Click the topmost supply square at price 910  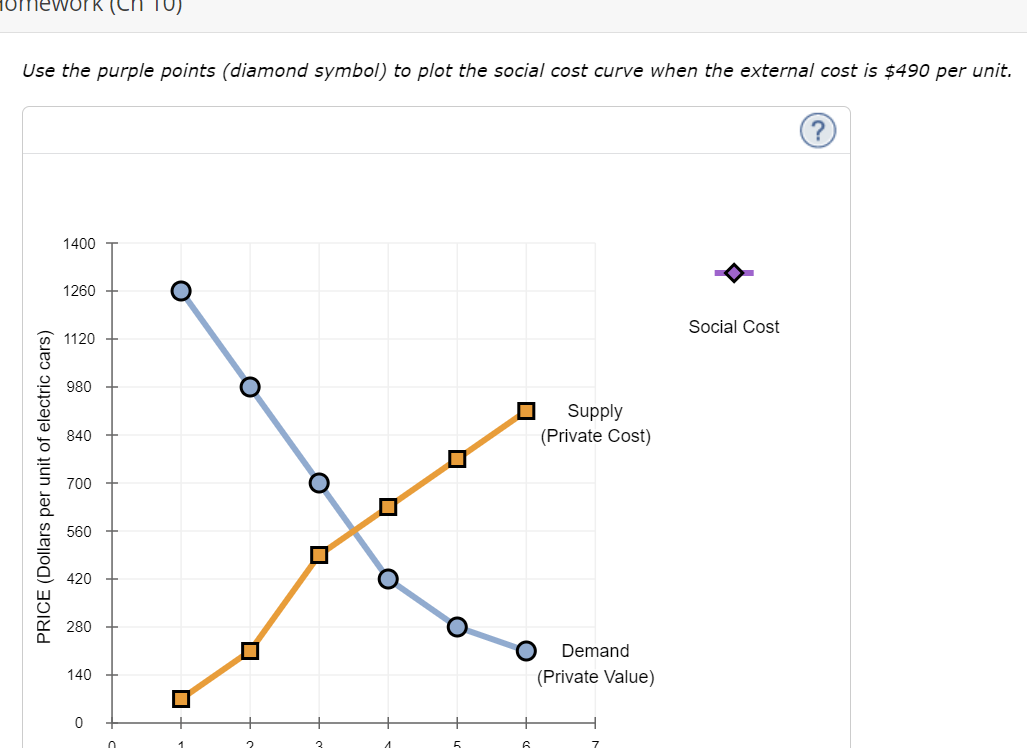525,410
